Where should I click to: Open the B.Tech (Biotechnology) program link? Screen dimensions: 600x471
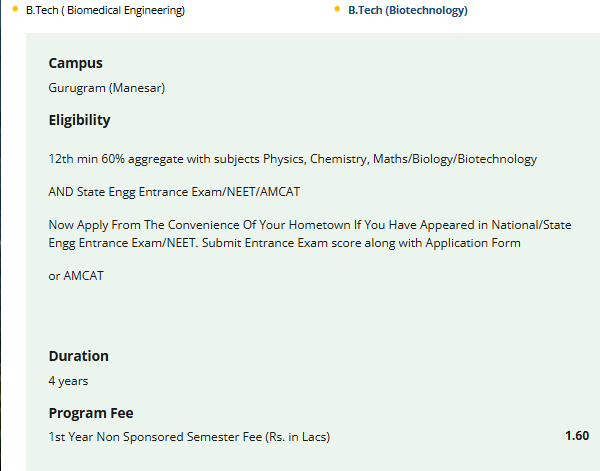pos(408,10)
